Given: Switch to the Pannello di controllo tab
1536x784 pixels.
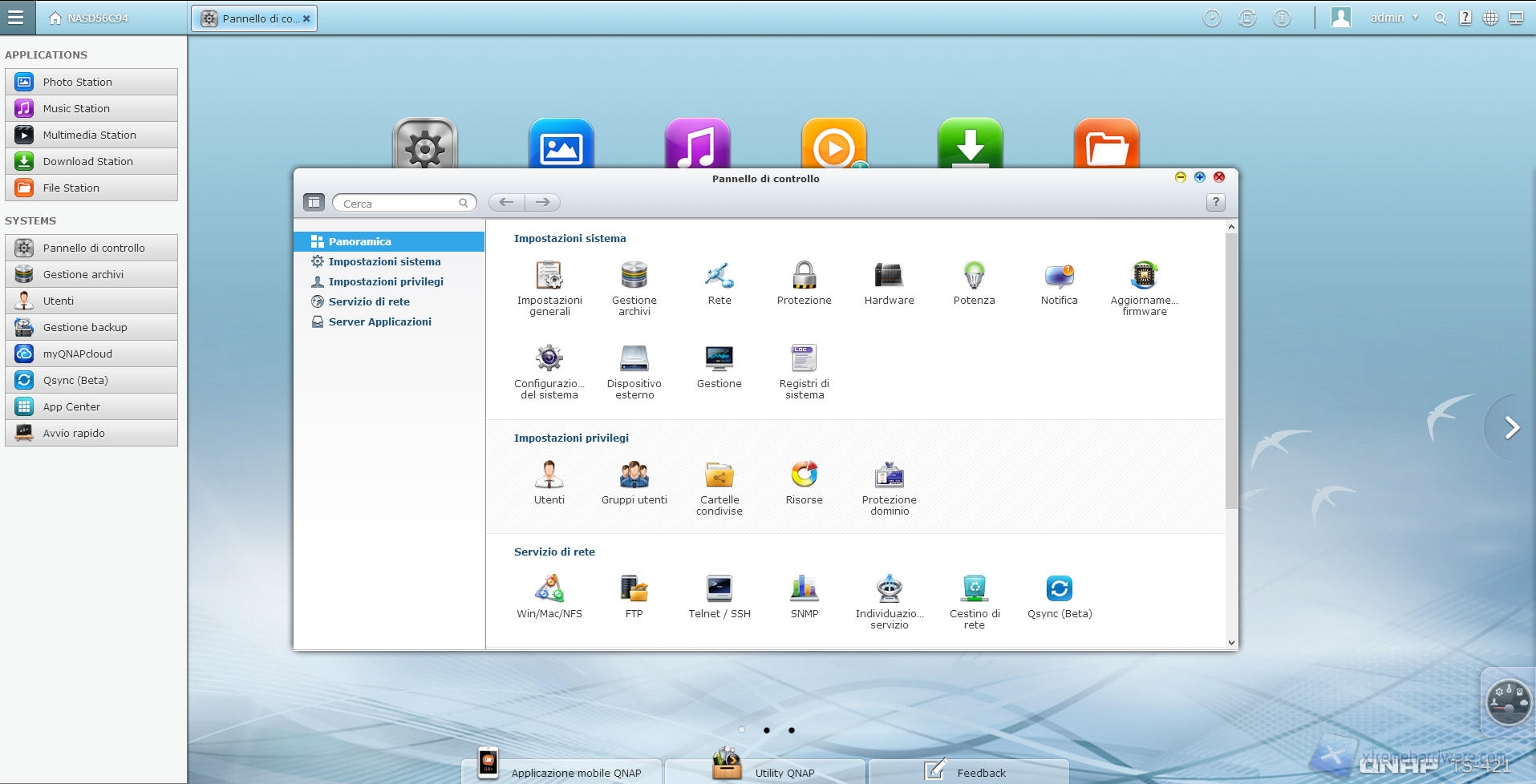Looking at the screenshot, I should pos(254,18).
